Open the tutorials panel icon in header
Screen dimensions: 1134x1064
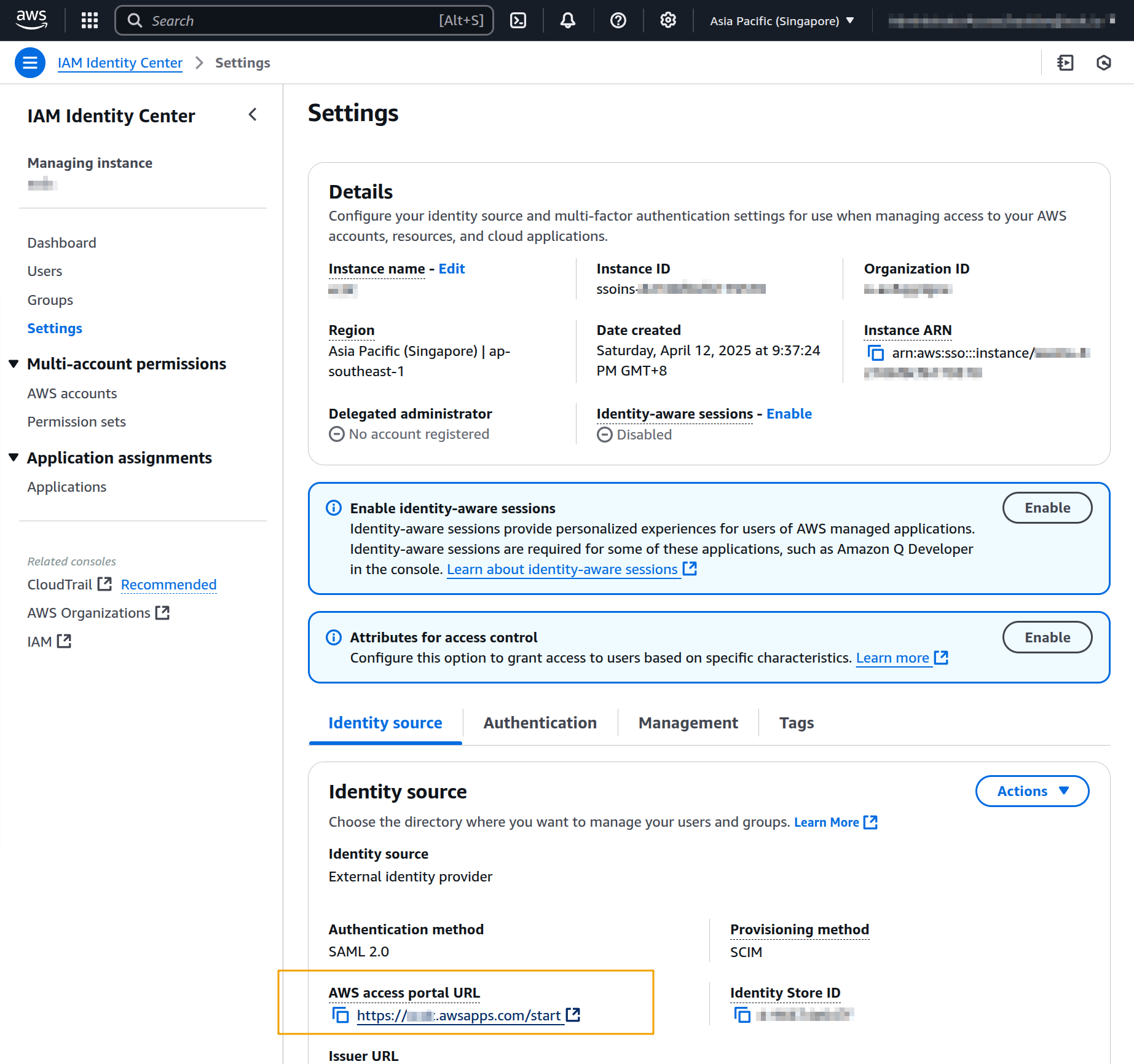(x=1065, y=63)
